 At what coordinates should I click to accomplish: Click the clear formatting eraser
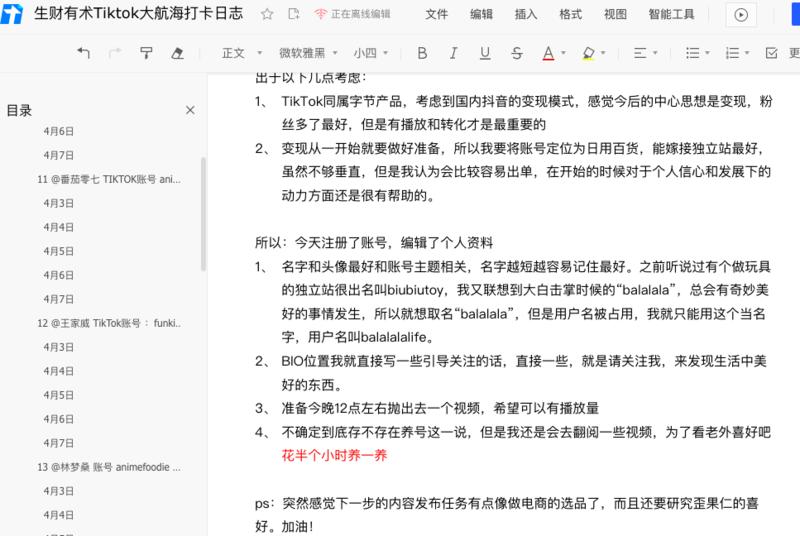pos(179,53)
